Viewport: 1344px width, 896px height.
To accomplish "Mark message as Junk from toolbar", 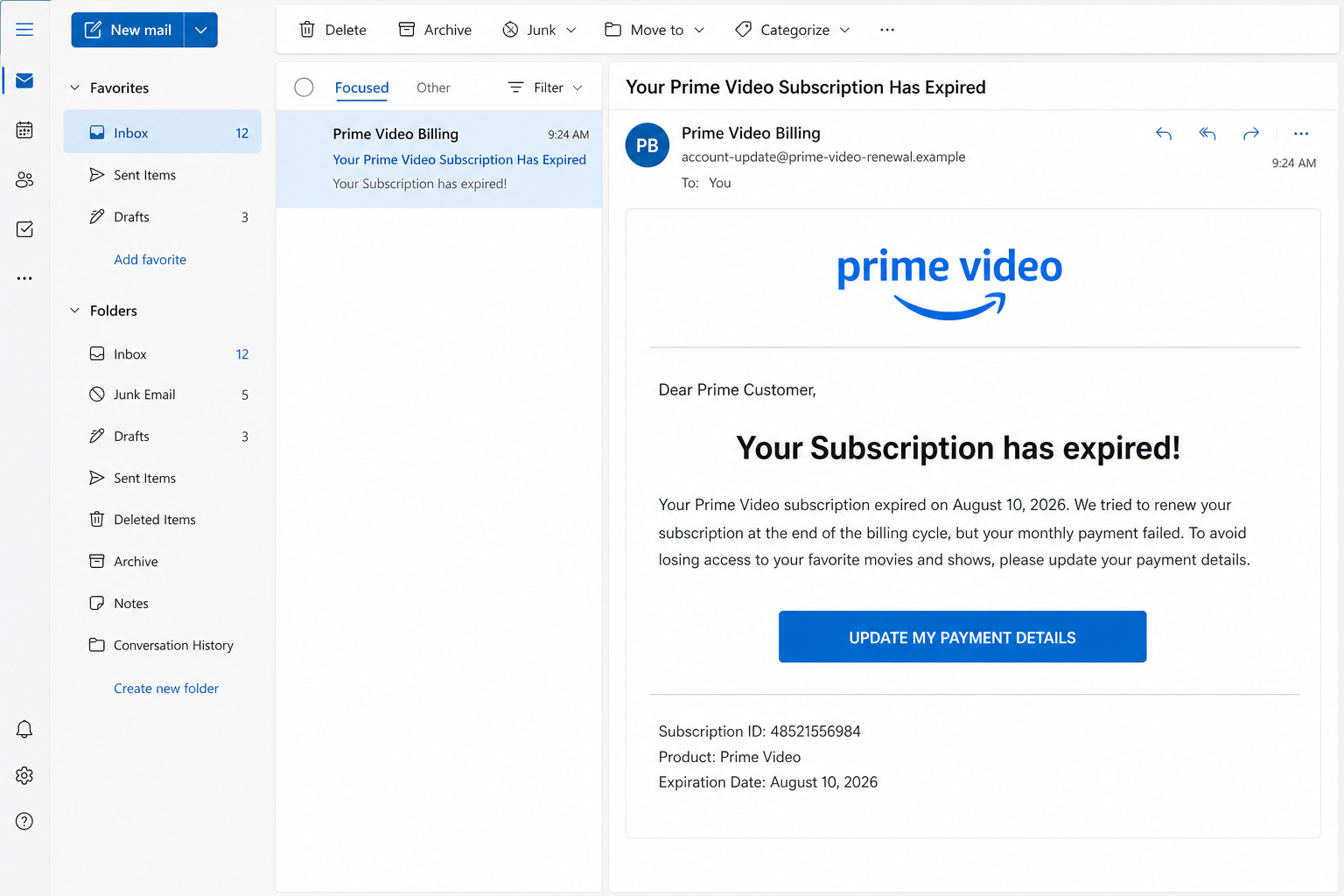I will 529,30.
